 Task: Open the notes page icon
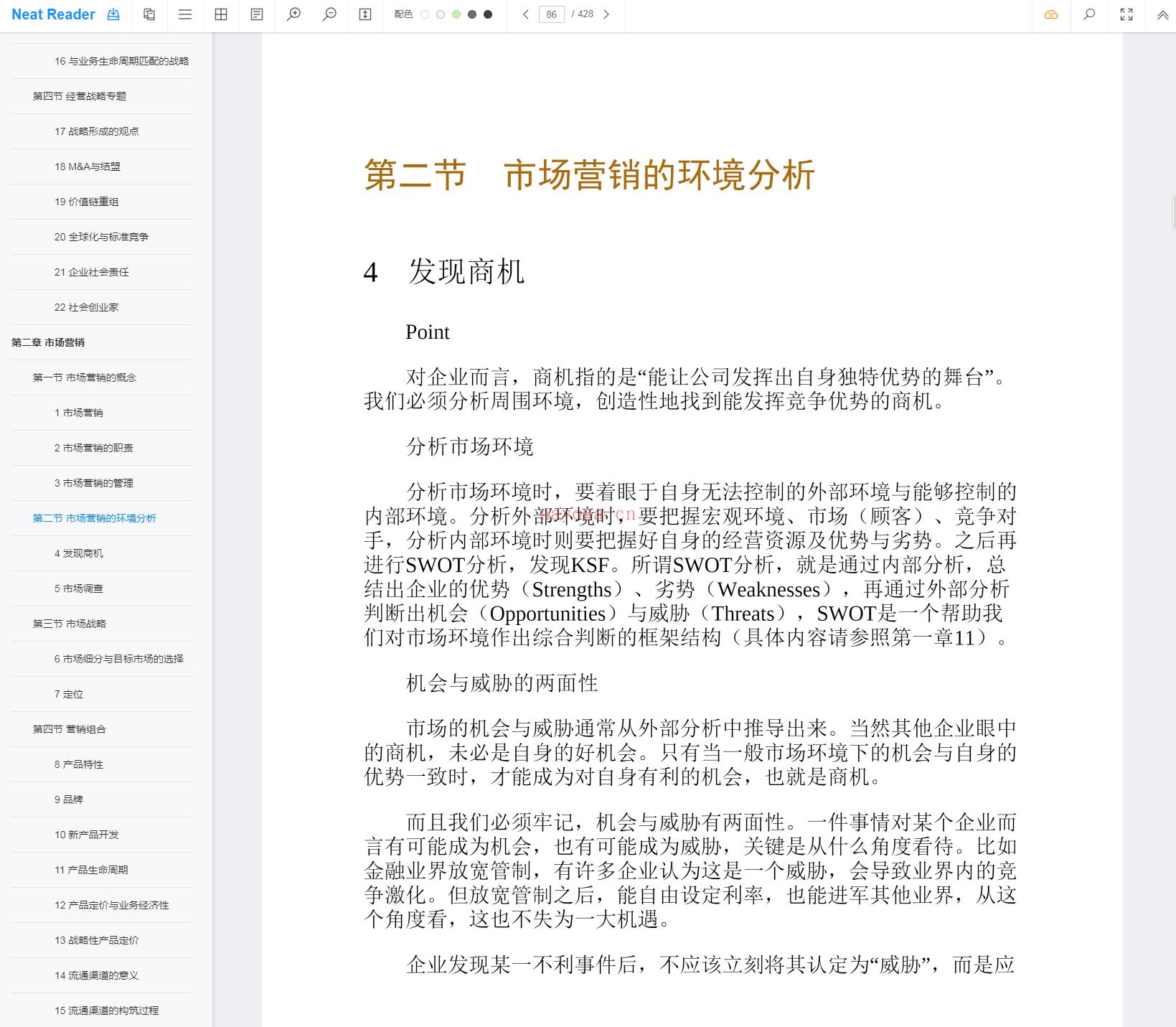[x=257, y=14]
